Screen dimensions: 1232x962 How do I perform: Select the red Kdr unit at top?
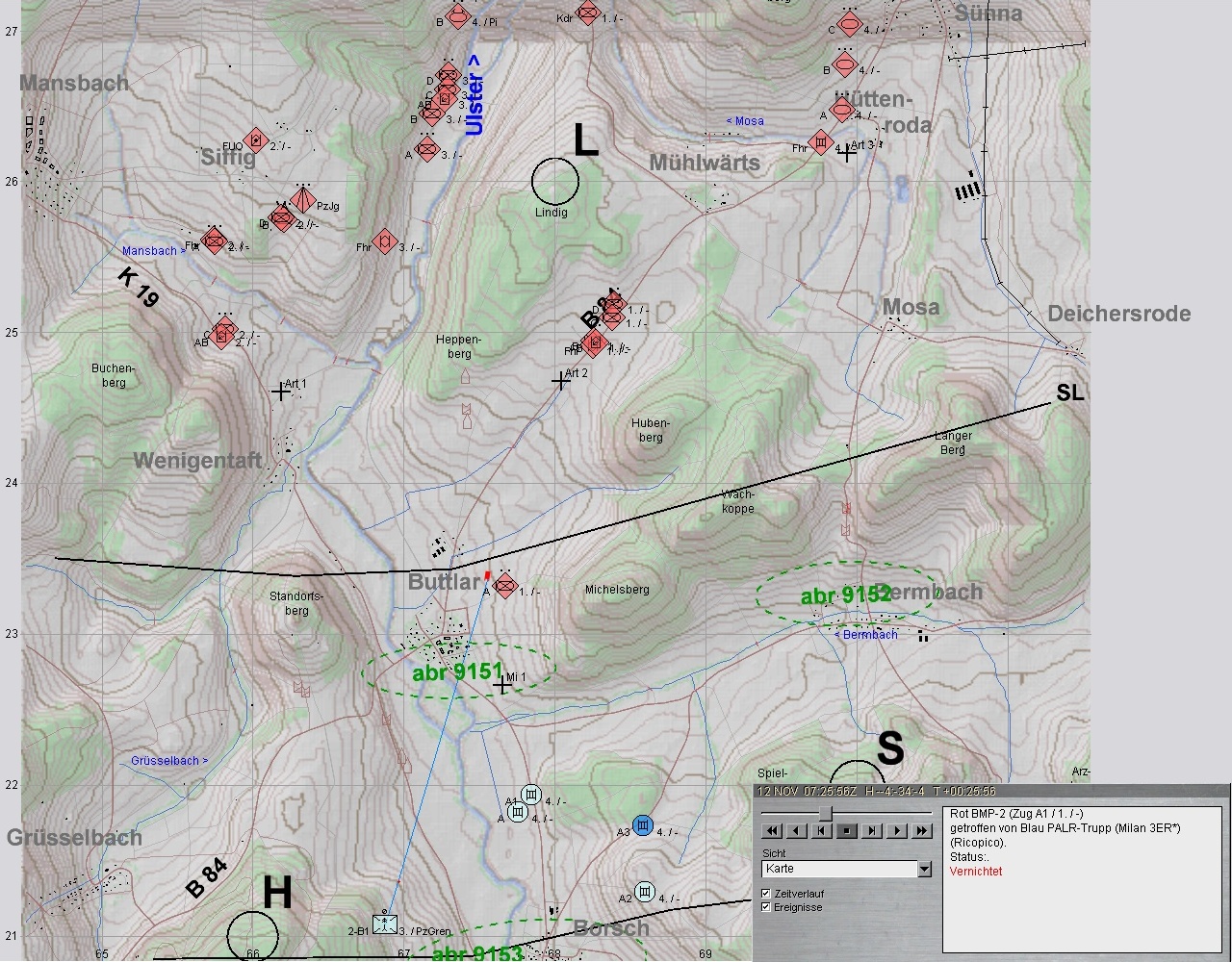(586, 13)
